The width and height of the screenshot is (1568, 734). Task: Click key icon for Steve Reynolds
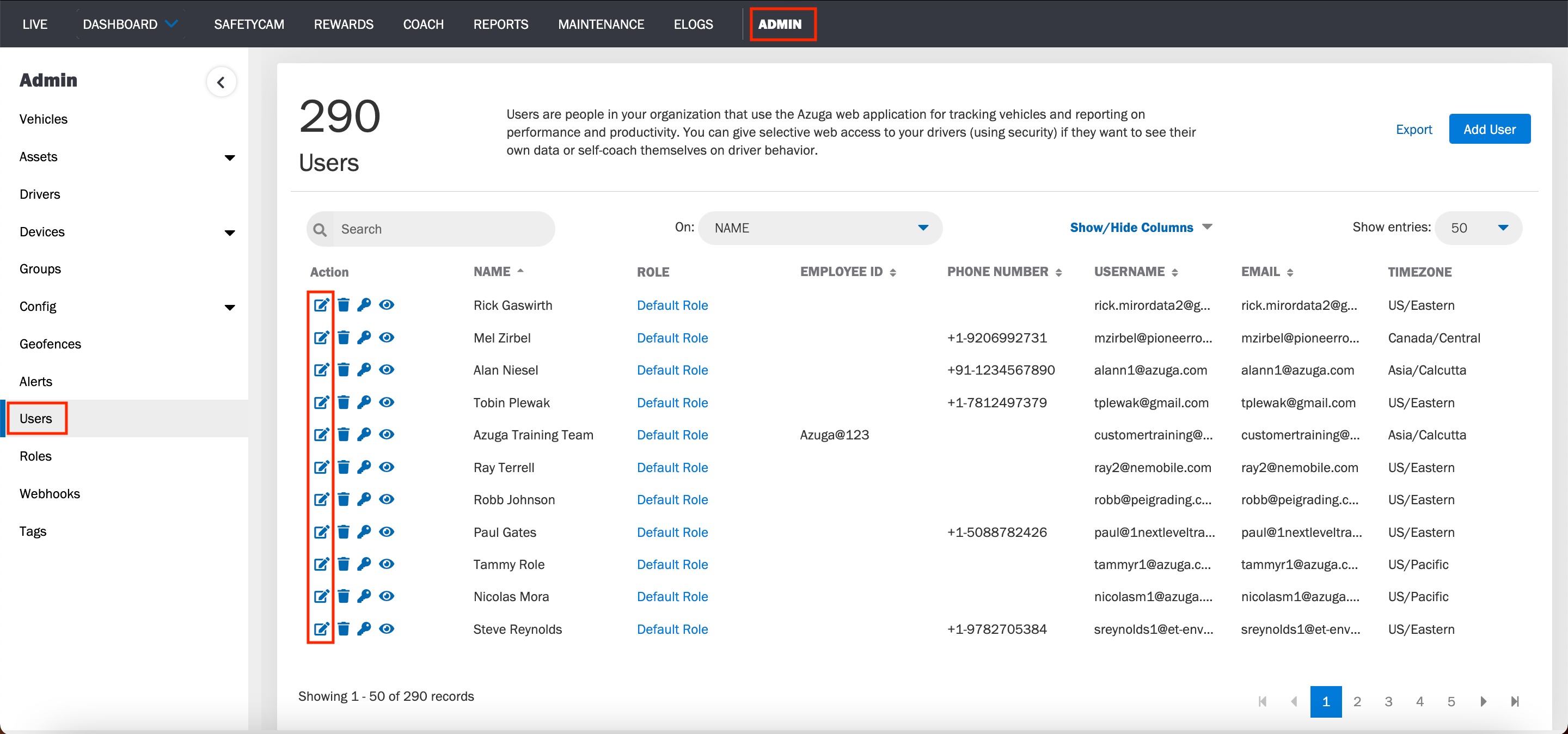[364, 629]
